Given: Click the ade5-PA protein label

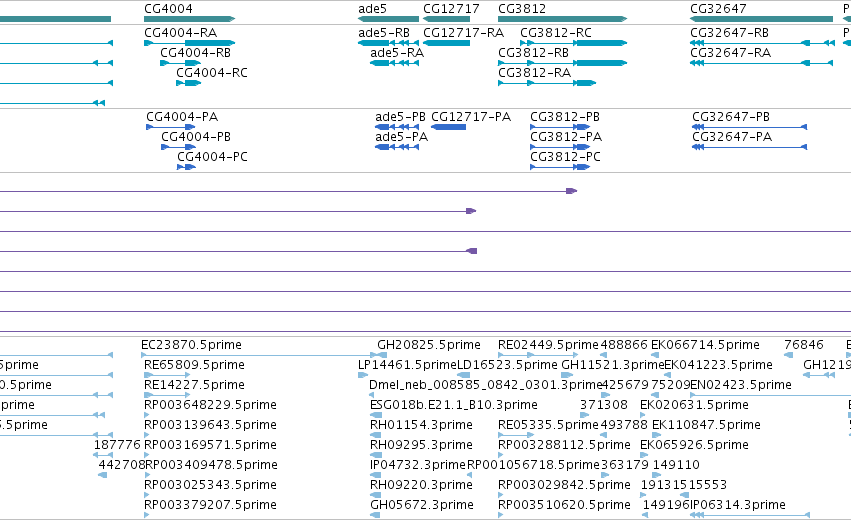Looking at the screenshot, I should (x=402, y=137).
